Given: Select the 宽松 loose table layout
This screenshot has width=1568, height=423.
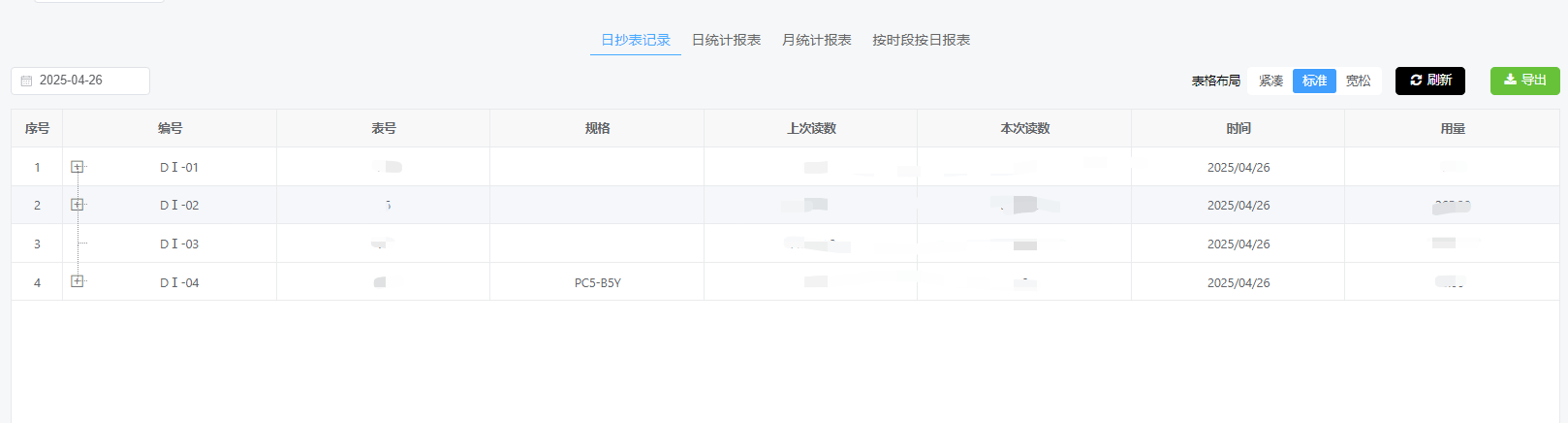Looking at the screenshot, I should point(1358,81).
